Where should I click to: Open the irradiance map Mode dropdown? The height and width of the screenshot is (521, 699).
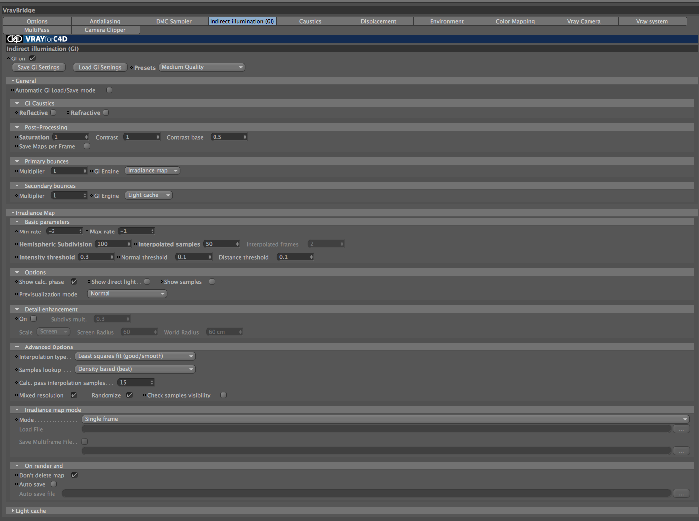[386, 419]
